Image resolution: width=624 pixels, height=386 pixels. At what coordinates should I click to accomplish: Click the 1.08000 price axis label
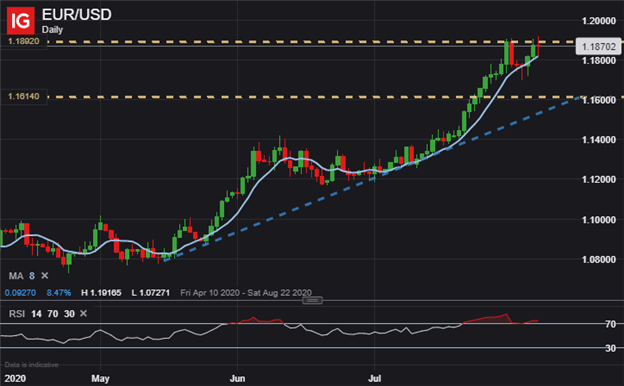[599, 260]
